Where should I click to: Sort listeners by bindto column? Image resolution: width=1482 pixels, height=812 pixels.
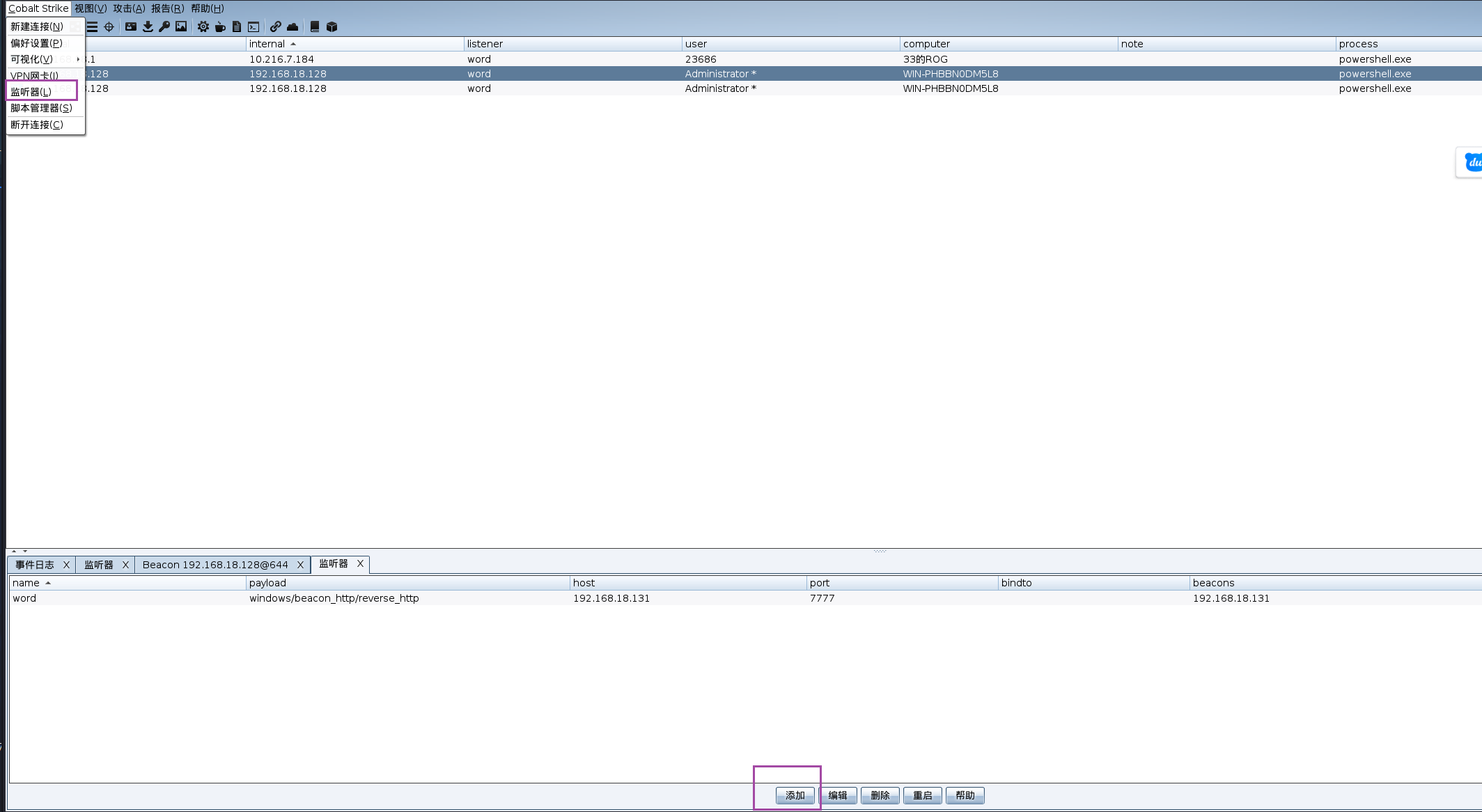pyautogui.click(x=1094, y=583)
